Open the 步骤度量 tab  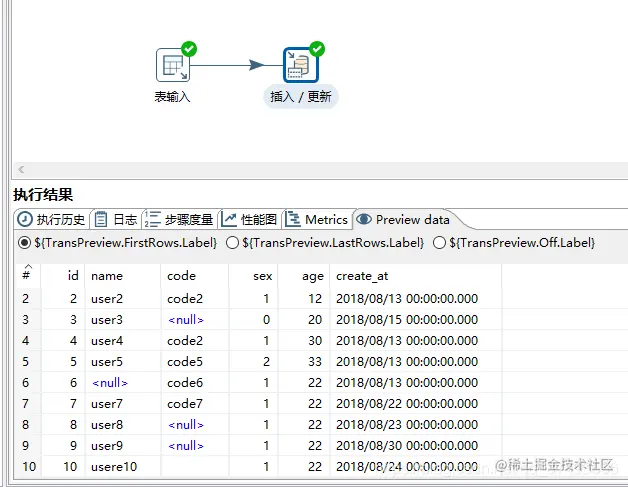click(x=179, y=219)
